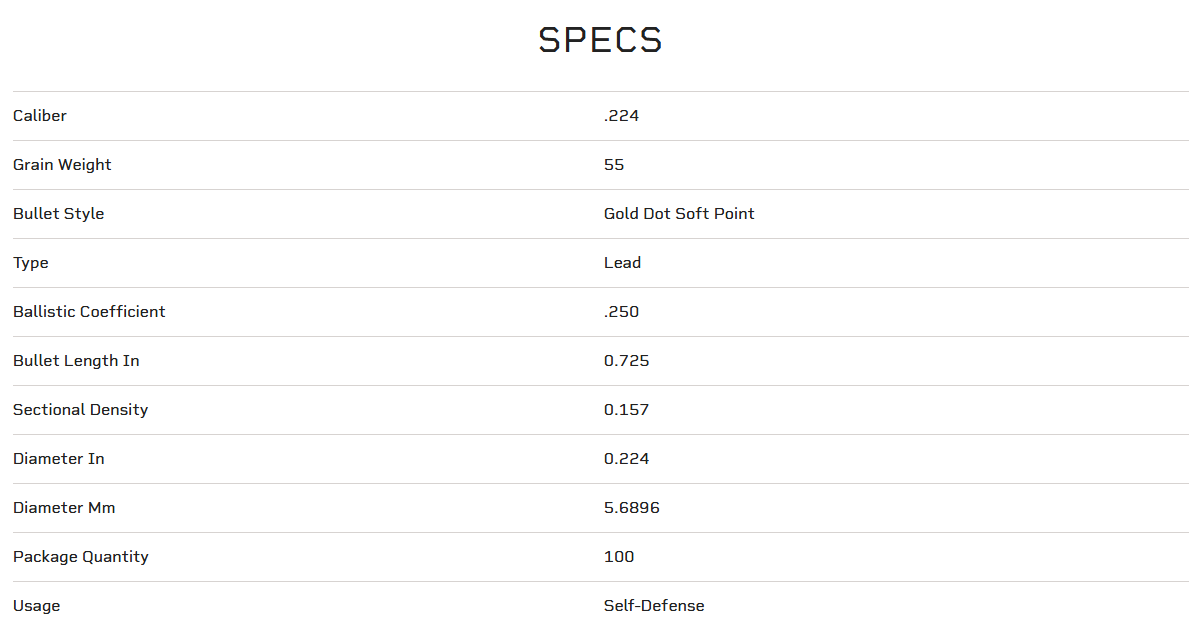This screenshot has height=619, width=1203.
Task: Click the Caliber row label
Action: coord(40,116)
